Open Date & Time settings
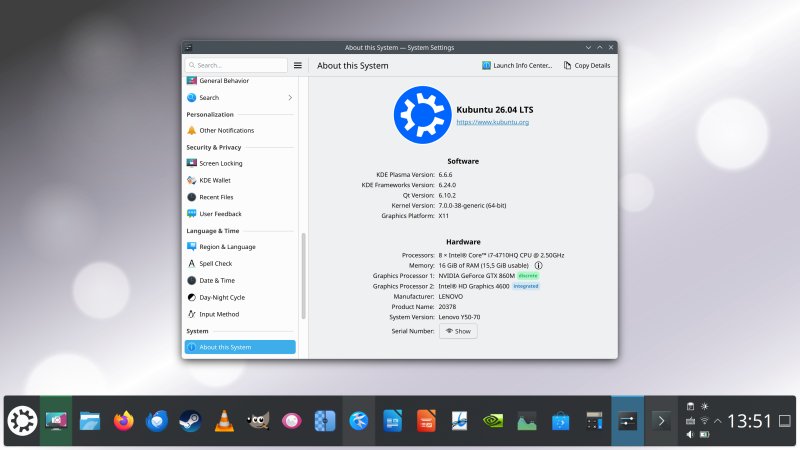Viewport: 800px width, 450px height. (240, 281)
